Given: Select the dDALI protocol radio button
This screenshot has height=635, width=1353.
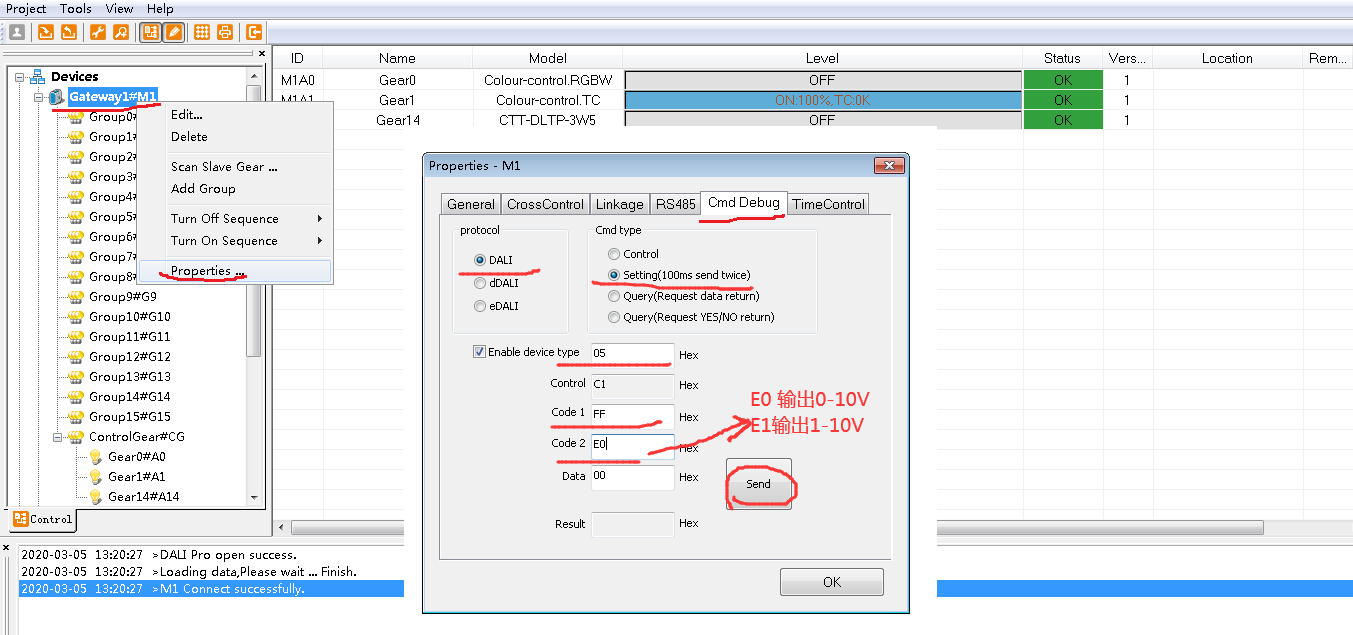Looking at the screenshot, I should click(480, 283).
